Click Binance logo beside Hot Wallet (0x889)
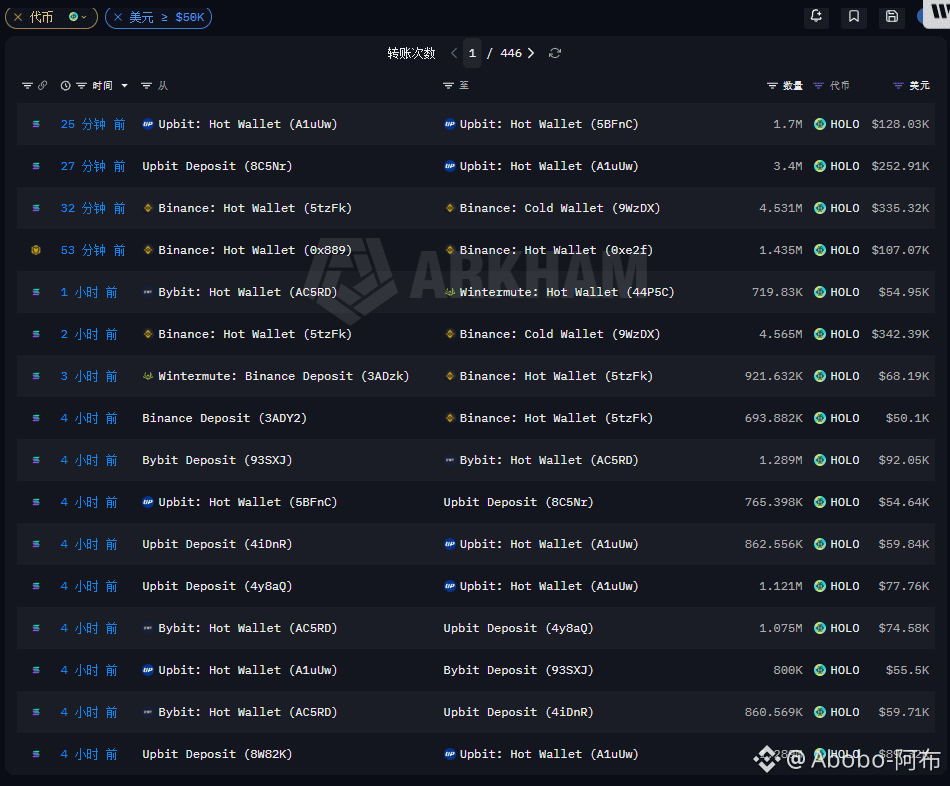The image size is (950, 786). tap(147, 250)
